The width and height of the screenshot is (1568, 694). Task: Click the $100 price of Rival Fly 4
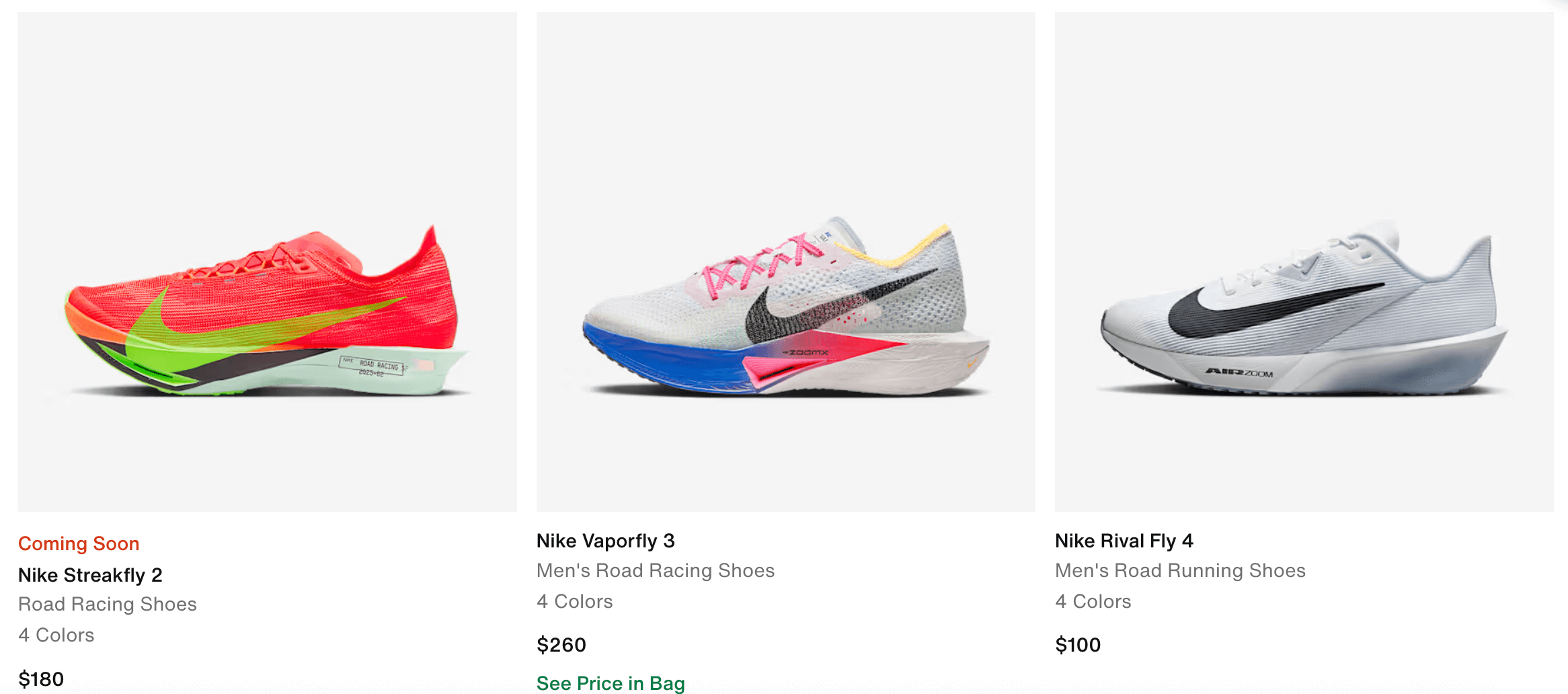tap(1078, 645)
